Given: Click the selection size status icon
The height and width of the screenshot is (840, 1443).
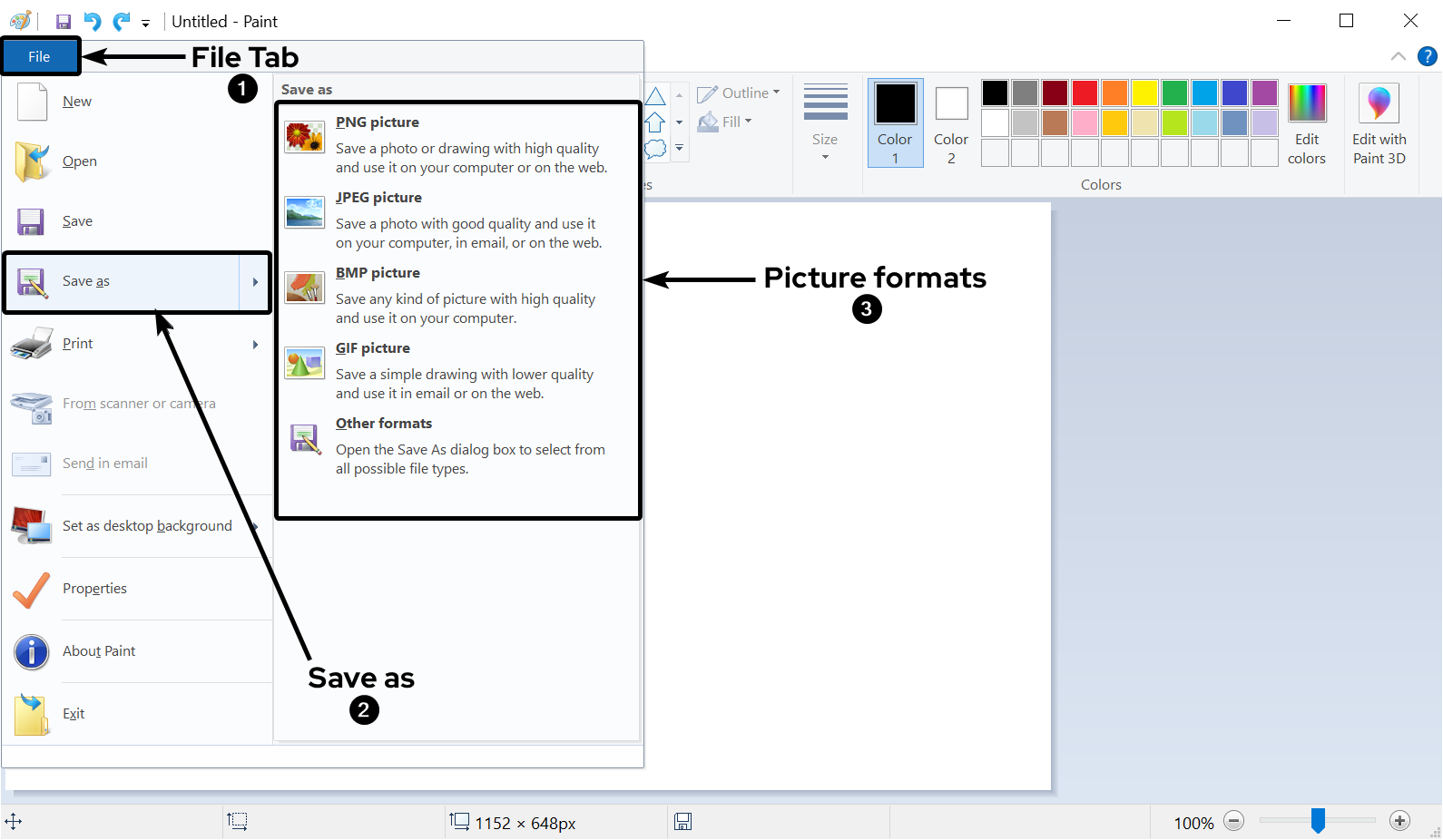Looking at the screenshot, I should tap(238, 821).
